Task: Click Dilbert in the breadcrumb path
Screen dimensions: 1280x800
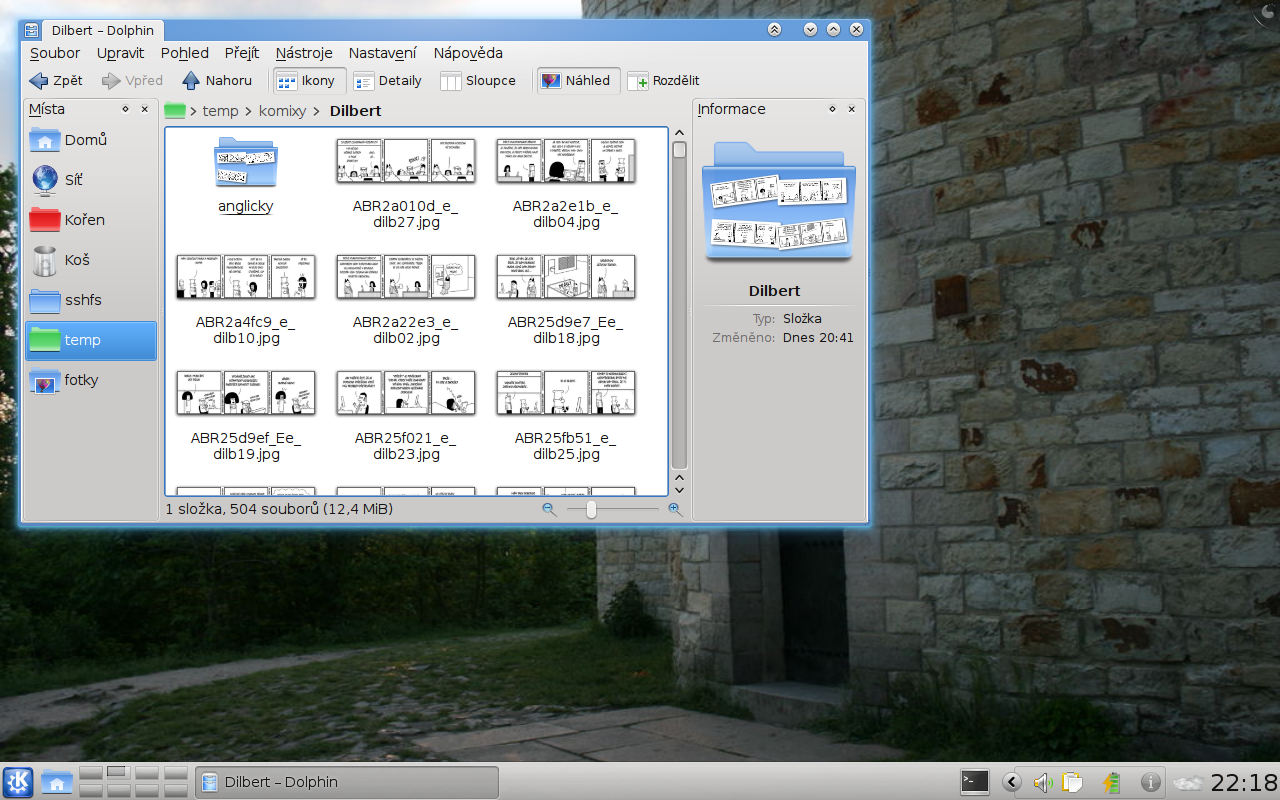Action: coord(355,111)
